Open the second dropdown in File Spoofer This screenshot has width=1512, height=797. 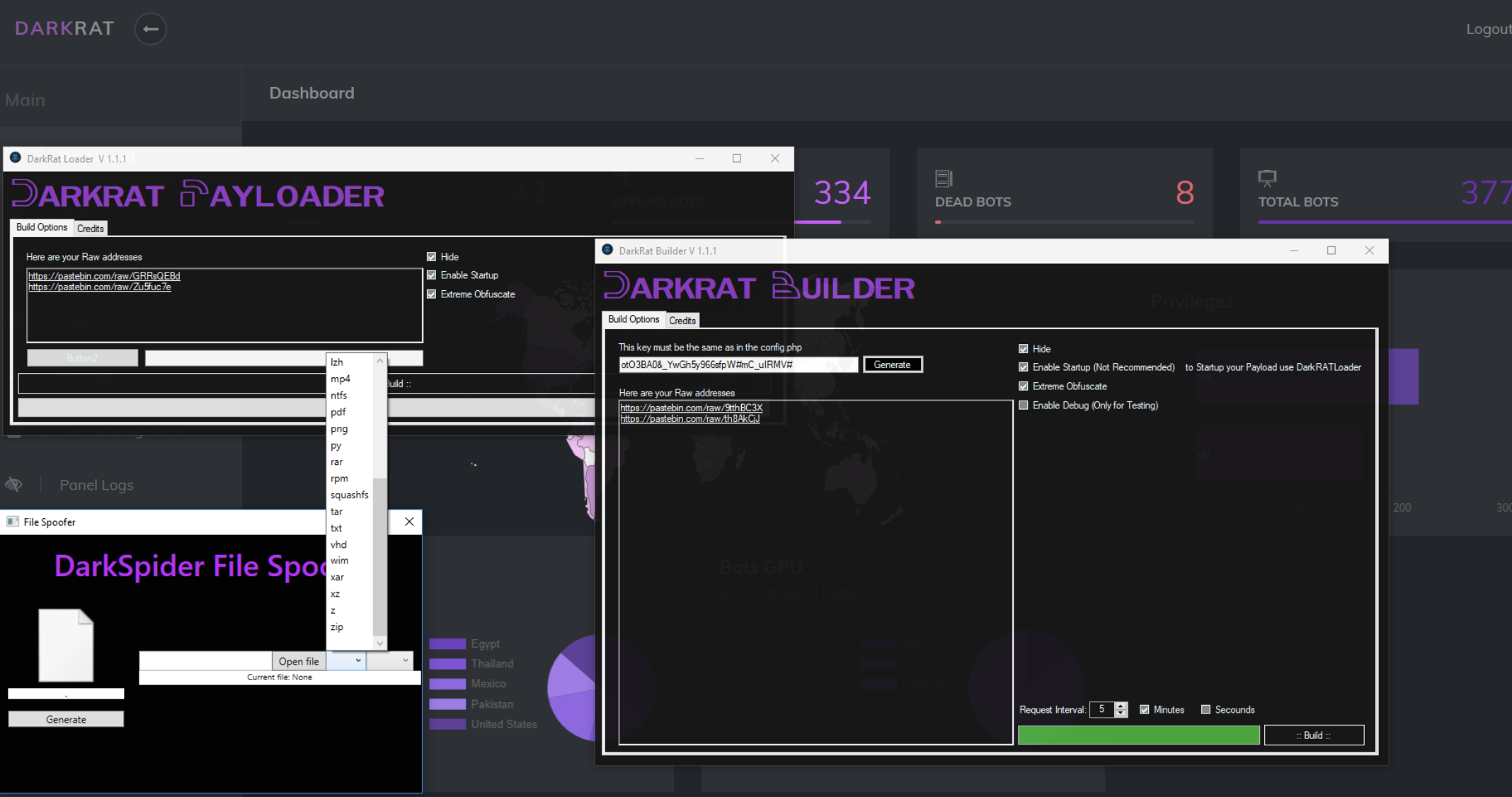pyautogui.click(x=405, y=660)
